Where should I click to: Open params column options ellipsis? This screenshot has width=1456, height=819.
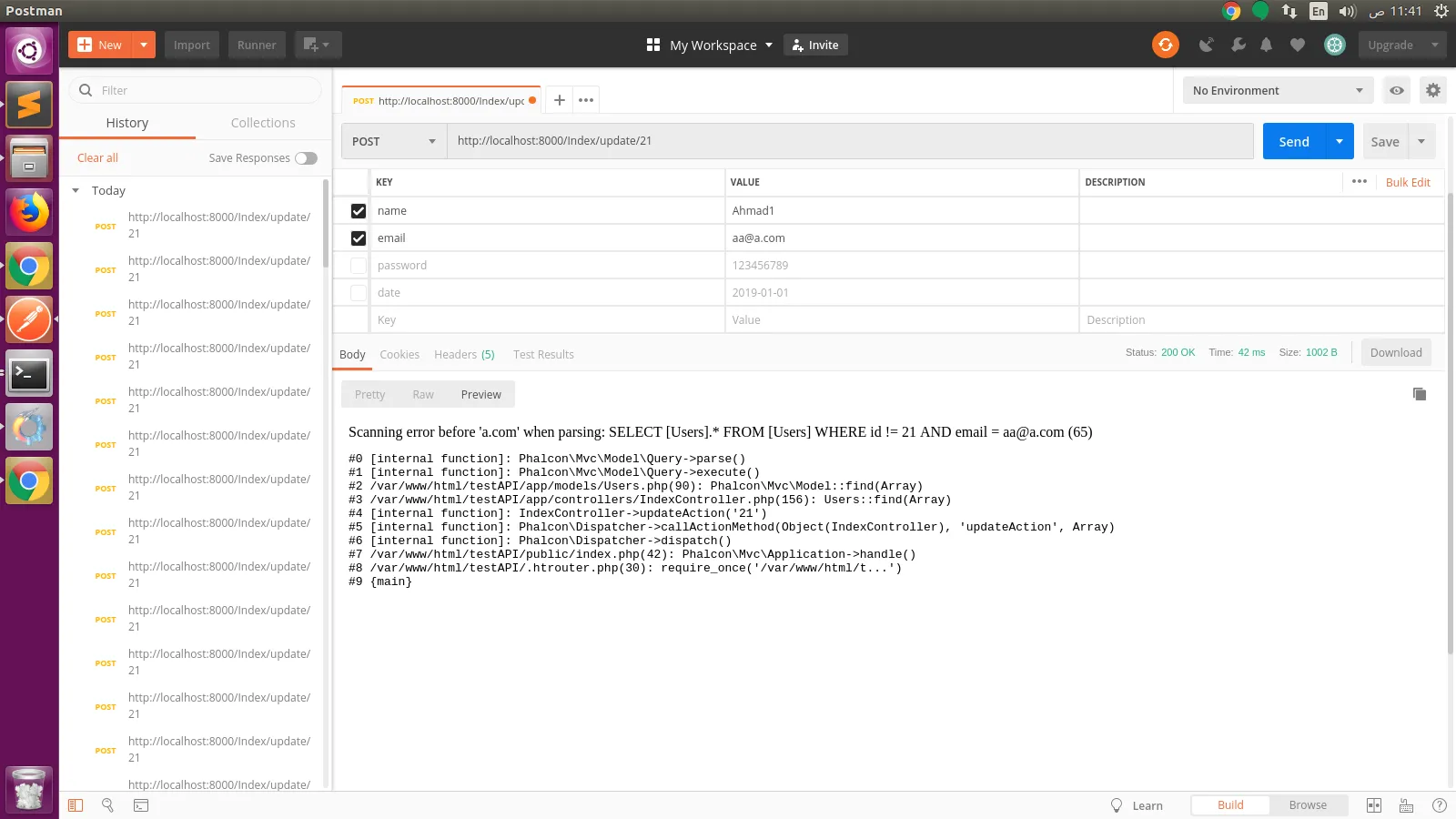(1360, 181)
